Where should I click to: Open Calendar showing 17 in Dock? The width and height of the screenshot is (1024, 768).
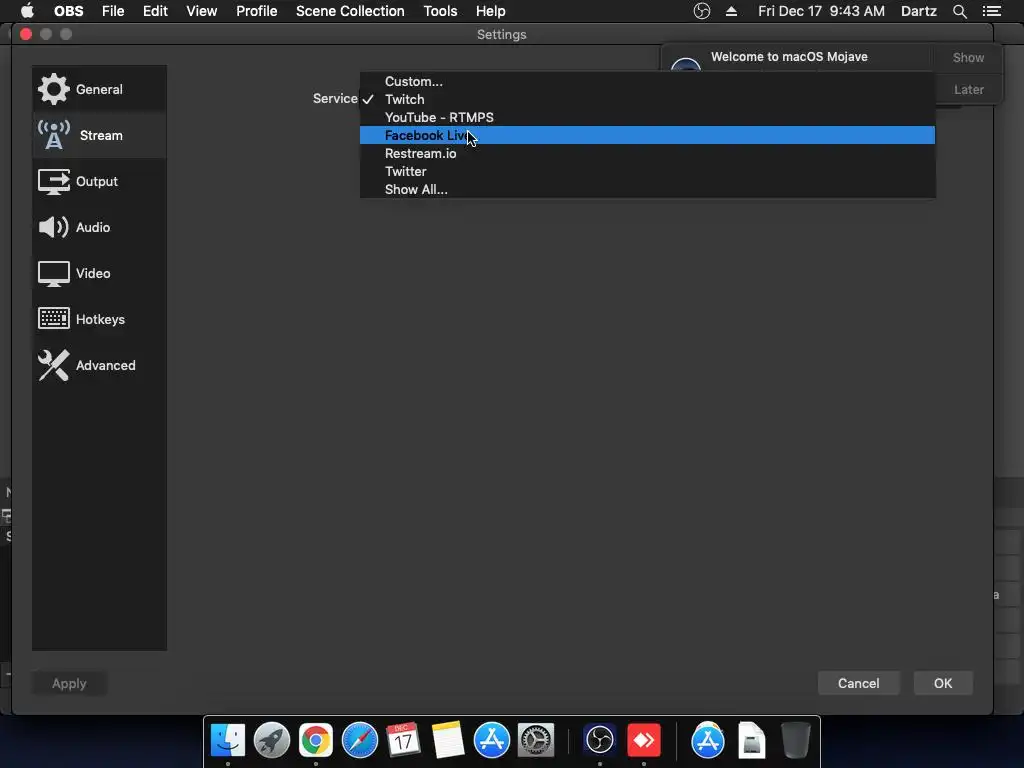[x=403, y=740]
